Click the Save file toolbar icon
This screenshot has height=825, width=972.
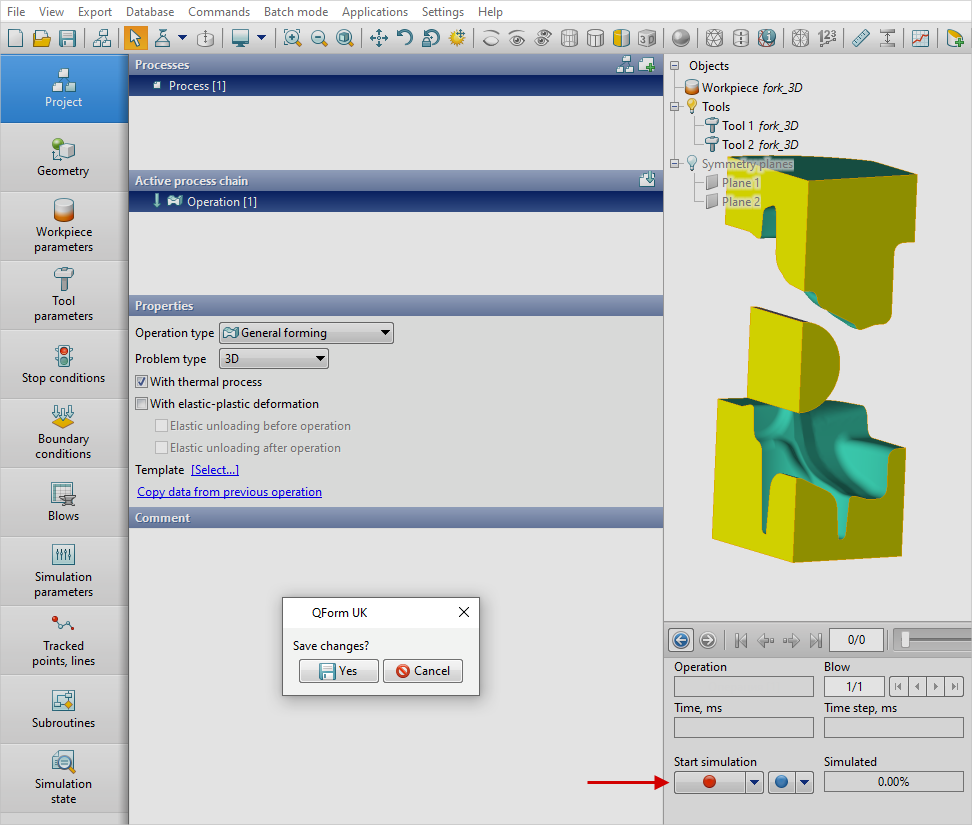68,38
